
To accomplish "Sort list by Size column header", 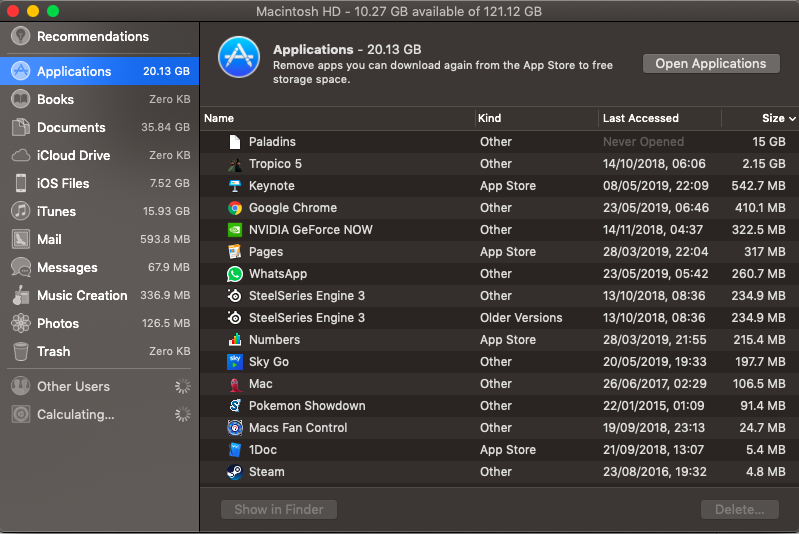I will tap(773, 118).
